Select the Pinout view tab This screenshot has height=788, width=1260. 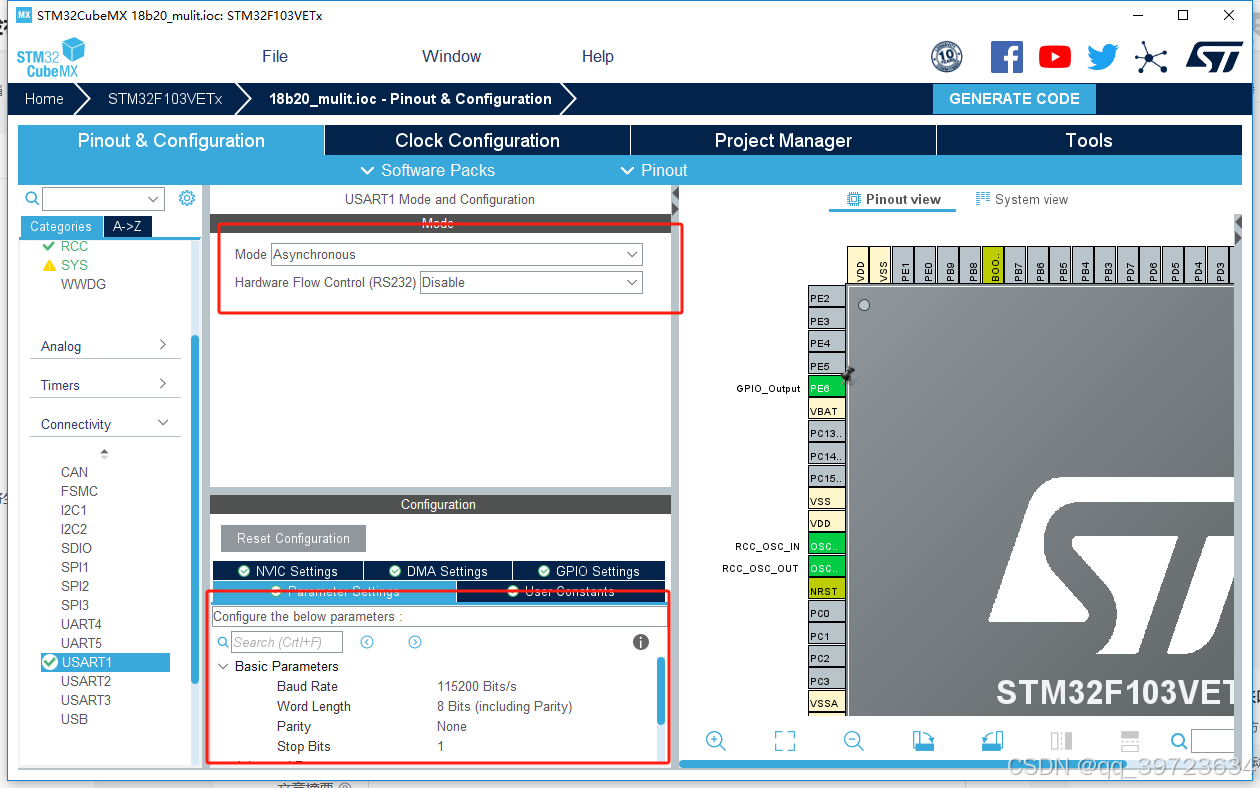pyautogui.click(x=893, y=199)
